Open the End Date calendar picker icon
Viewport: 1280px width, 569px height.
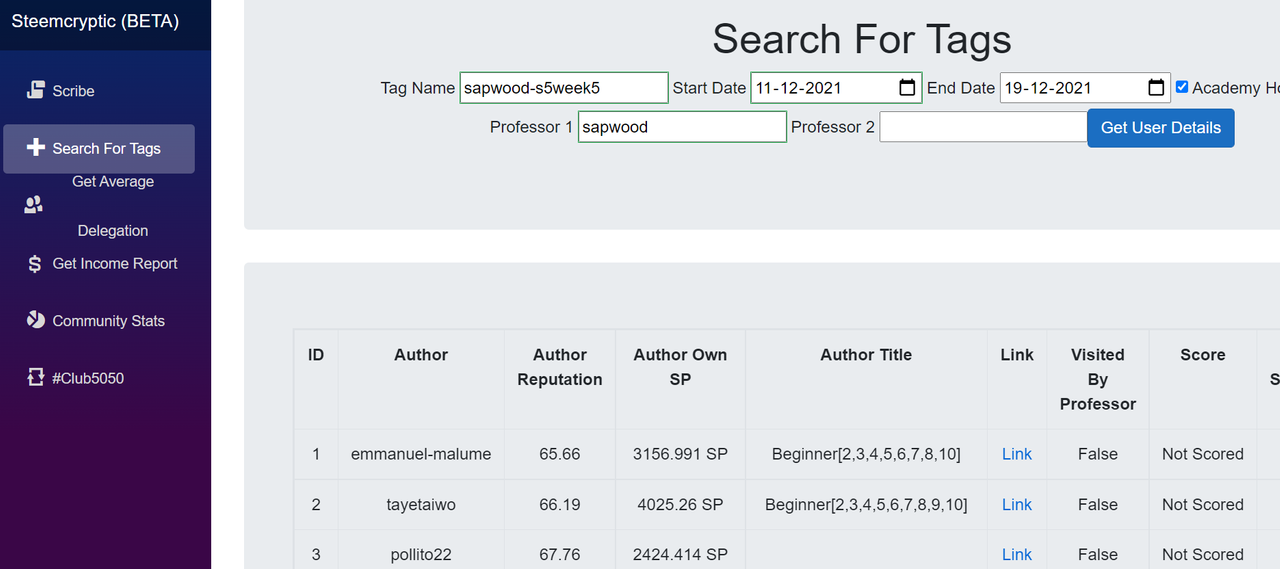[1156, 88]
